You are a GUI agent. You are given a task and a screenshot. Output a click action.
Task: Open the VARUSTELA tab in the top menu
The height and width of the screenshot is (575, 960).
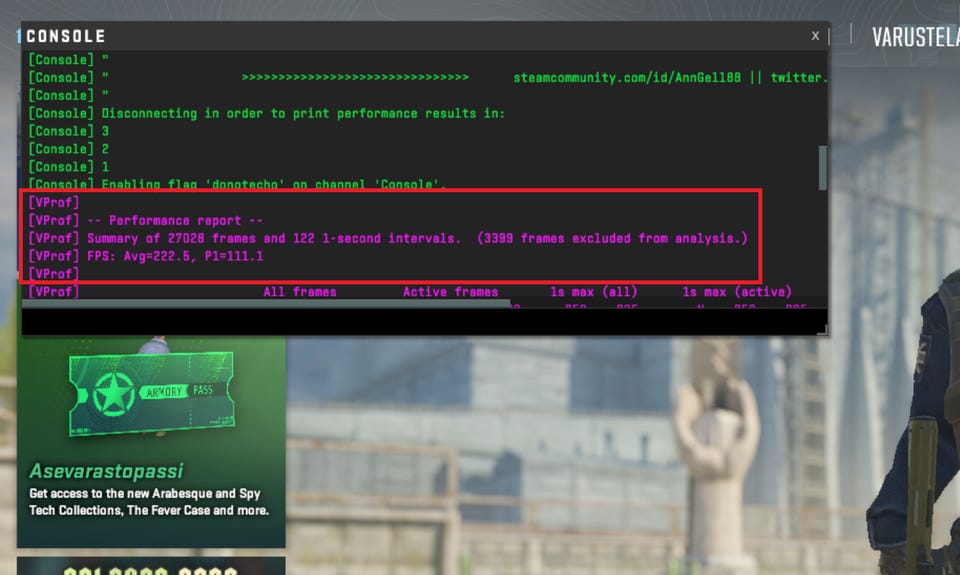(x=916, y=37)
